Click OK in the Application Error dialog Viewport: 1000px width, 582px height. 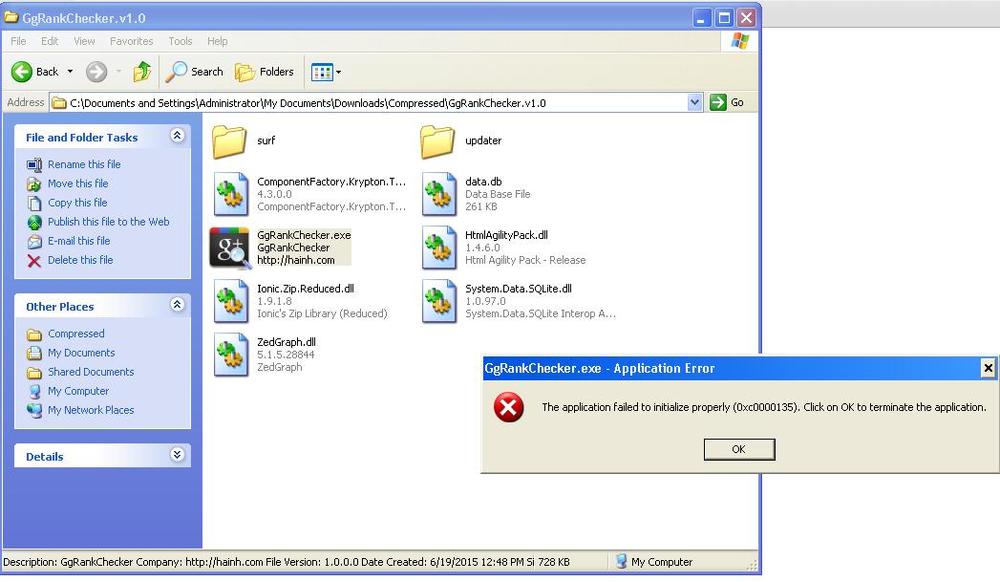click(x=739, y=449)
